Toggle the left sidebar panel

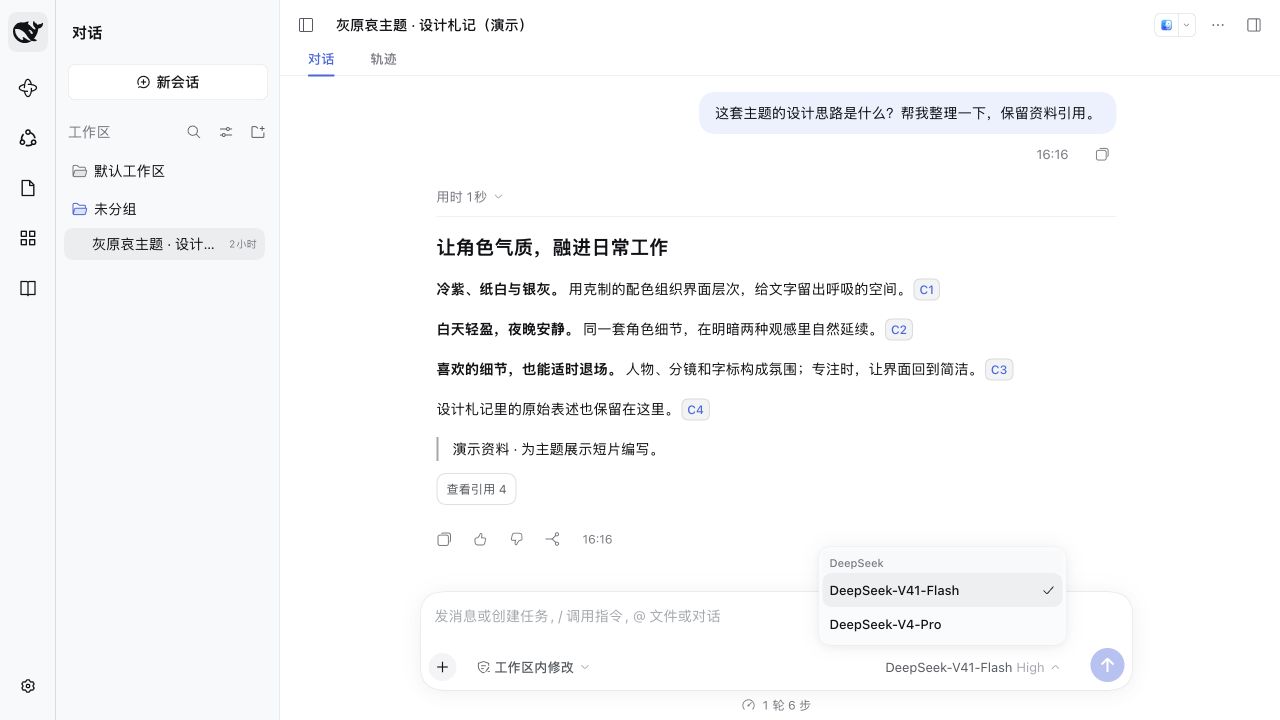pyautogui.click(x=307, y=25)
